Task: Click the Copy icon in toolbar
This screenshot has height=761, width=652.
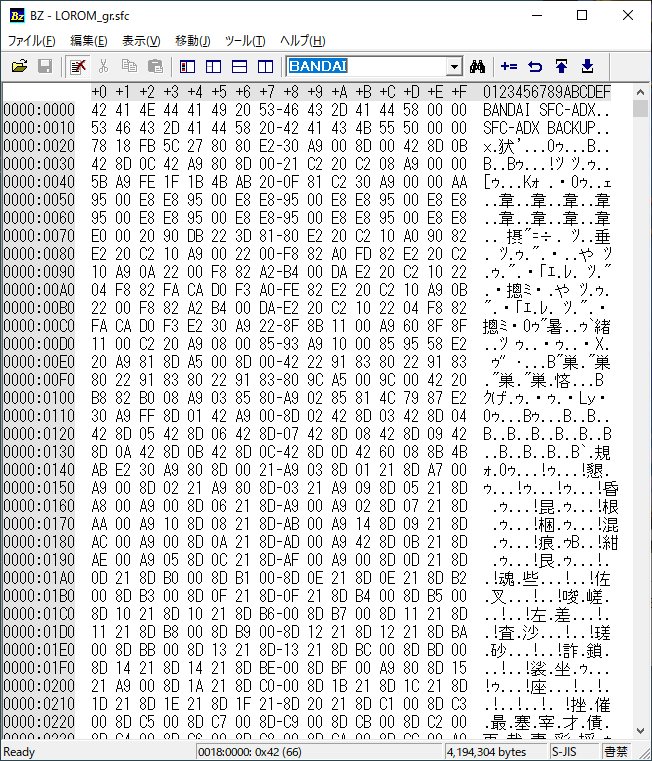Action: coord(129,66)
